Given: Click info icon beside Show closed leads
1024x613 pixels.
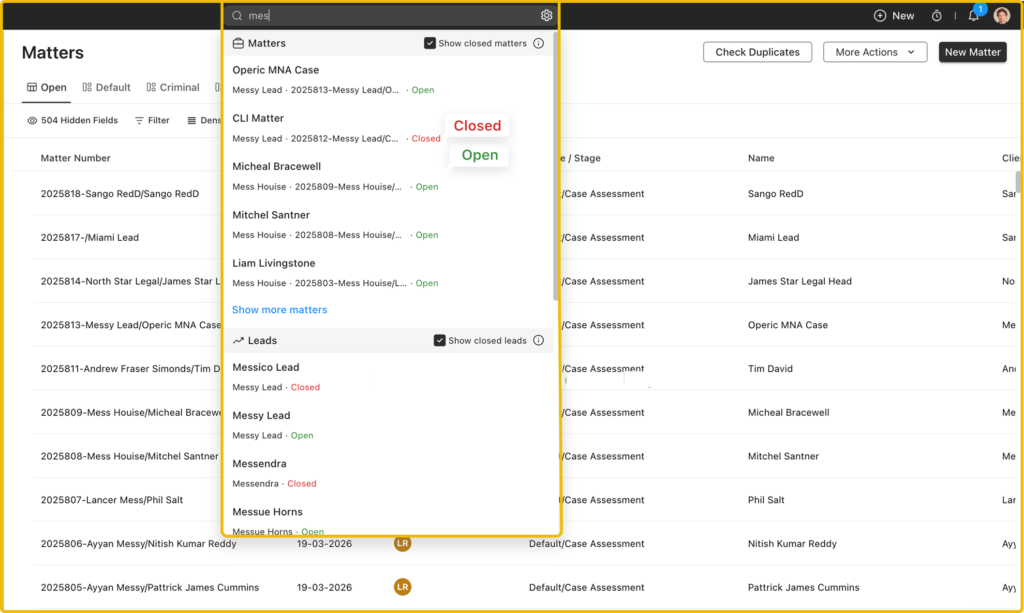Looking at the screenshot, I should coord(538,341).
